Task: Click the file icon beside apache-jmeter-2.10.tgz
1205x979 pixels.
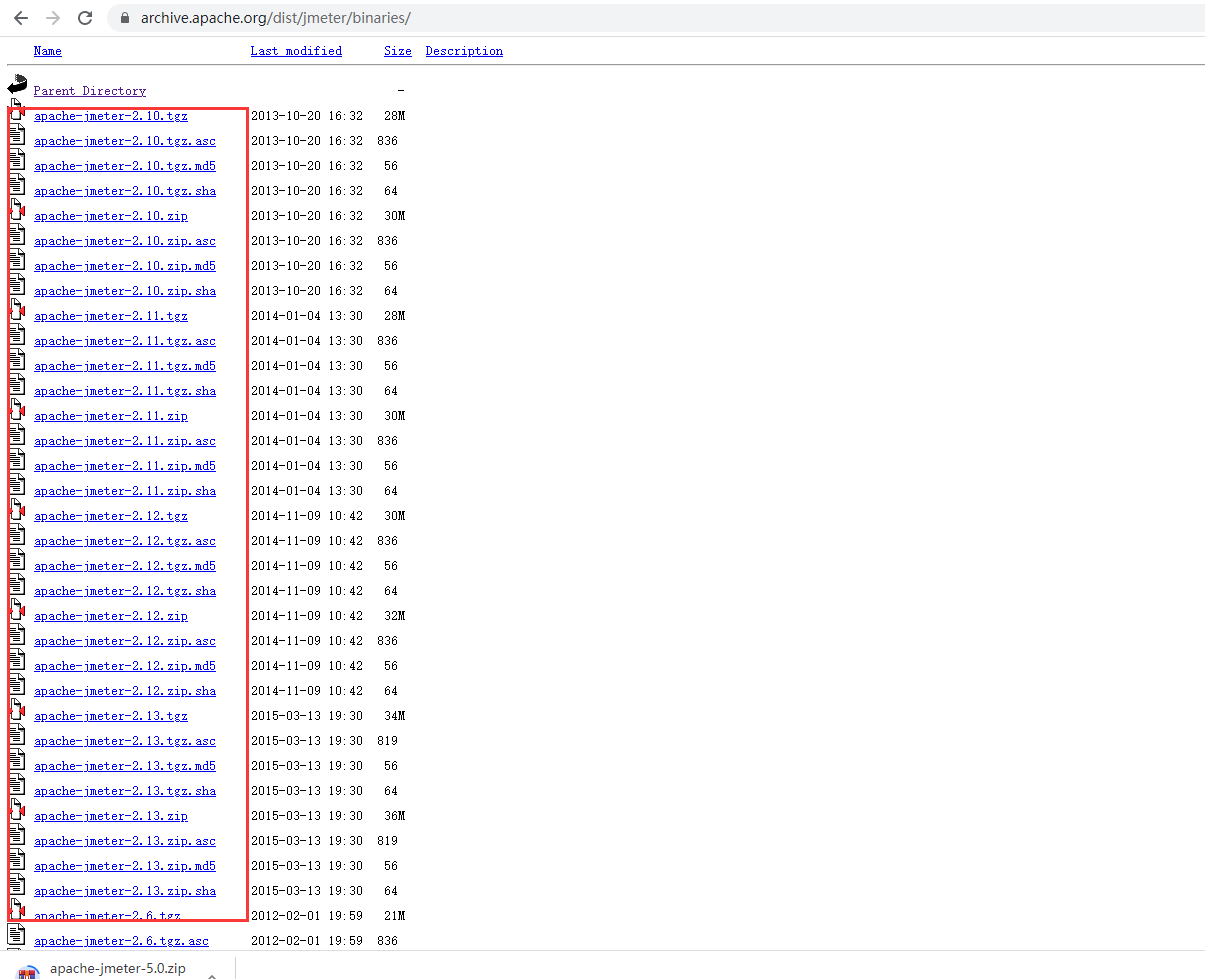Action: pyautogui.click(x=16, y=112)
